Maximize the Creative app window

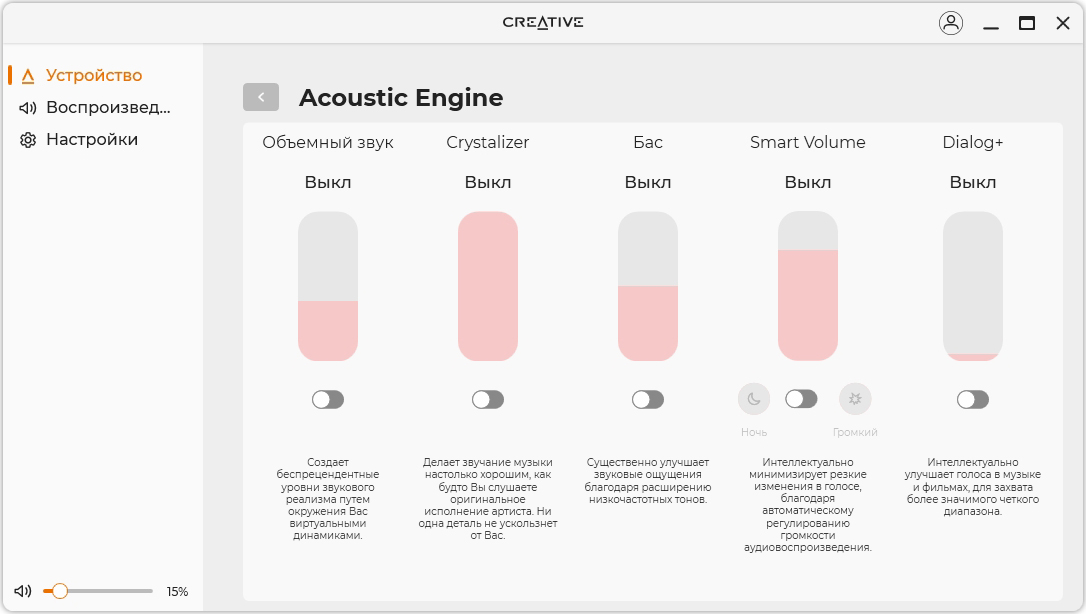(x=1027, y=23)
